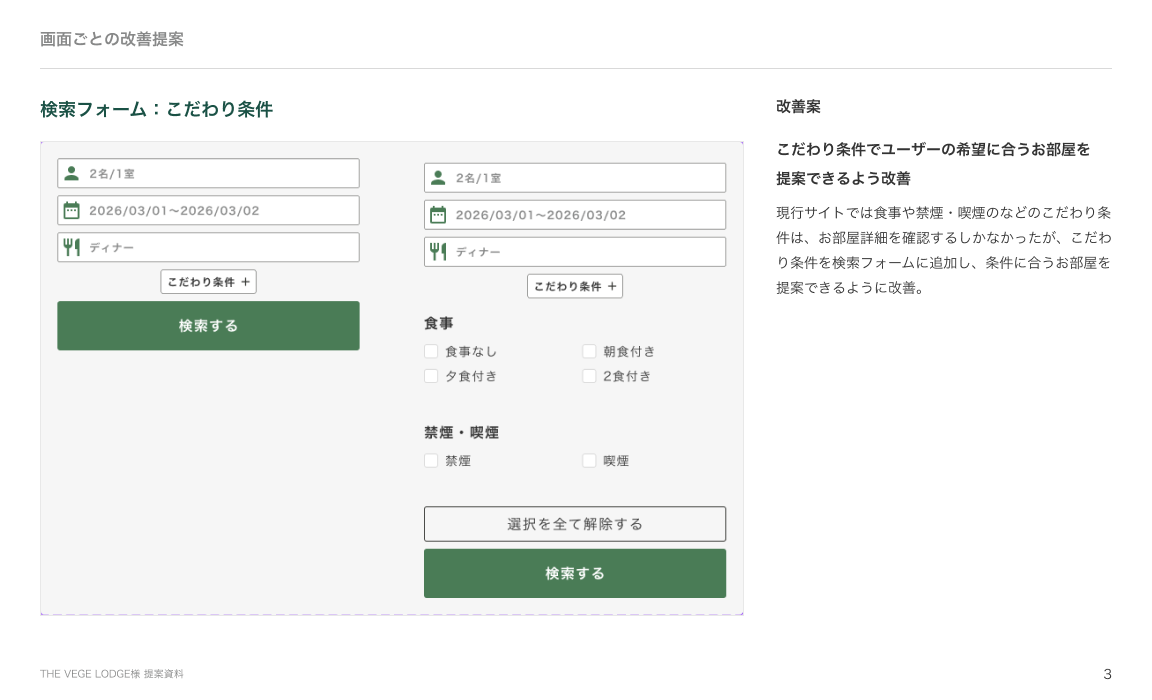Click the 選択を全て解除する button
Screen dimensions: 1152x700
click(575, 524)
